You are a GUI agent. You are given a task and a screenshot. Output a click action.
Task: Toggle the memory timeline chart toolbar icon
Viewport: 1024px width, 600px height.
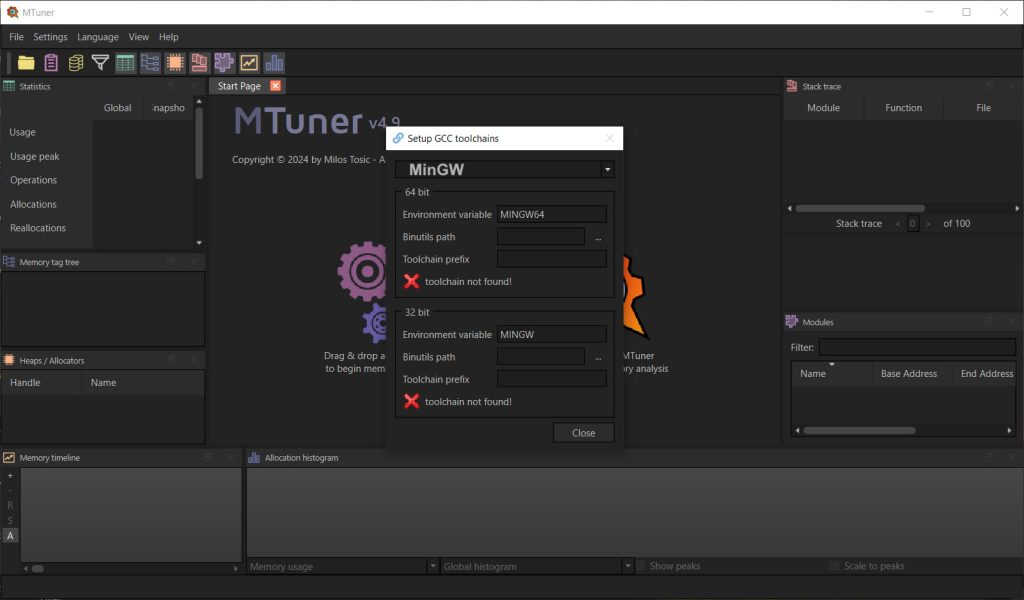click(x=249, y=63)
